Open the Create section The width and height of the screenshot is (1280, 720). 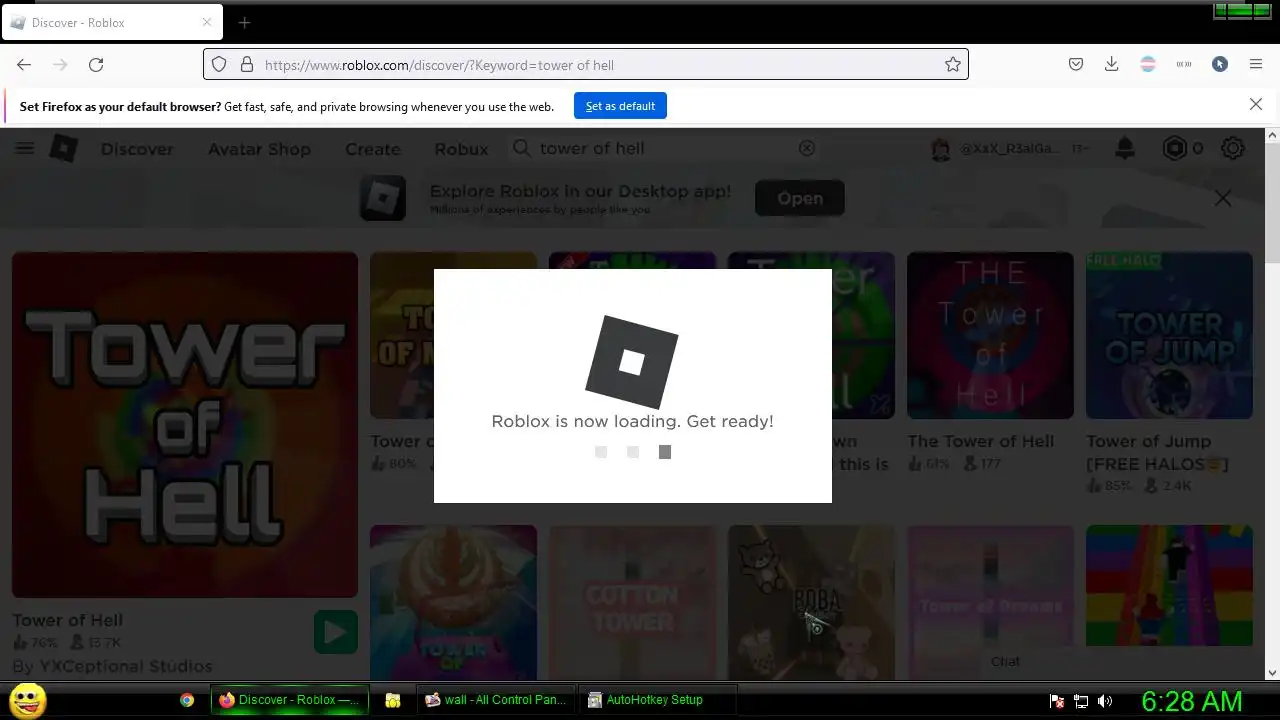373,149
